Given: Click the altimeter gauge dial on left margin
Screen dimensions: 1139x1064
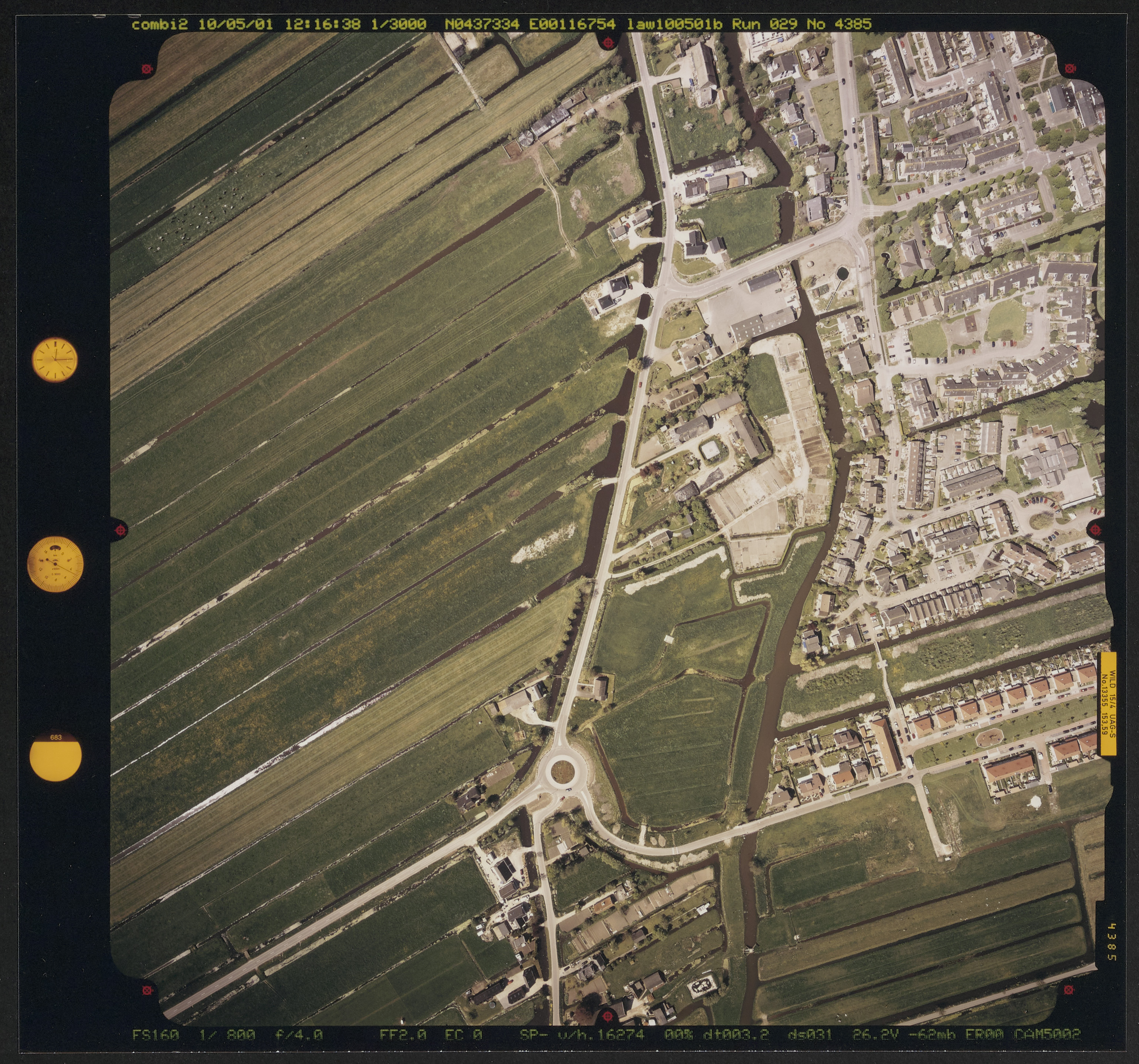Looking at the screenshot, I should pos(56,564).
